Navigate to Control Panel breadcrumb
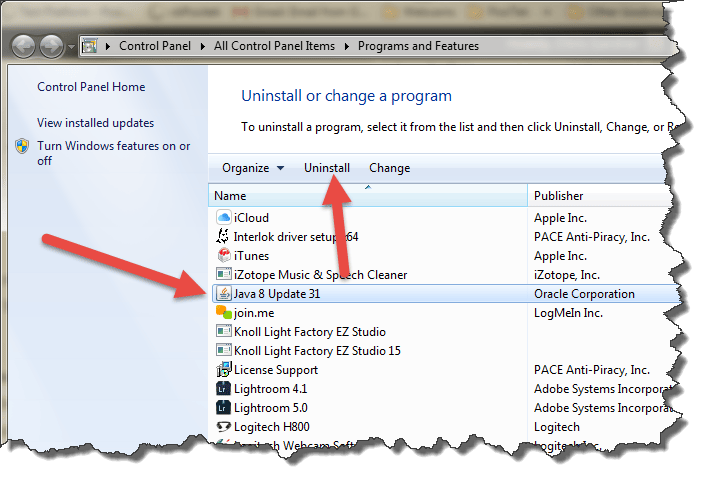Image resolution: width=707 pixels, height=479 pixels. click(155, 46)
